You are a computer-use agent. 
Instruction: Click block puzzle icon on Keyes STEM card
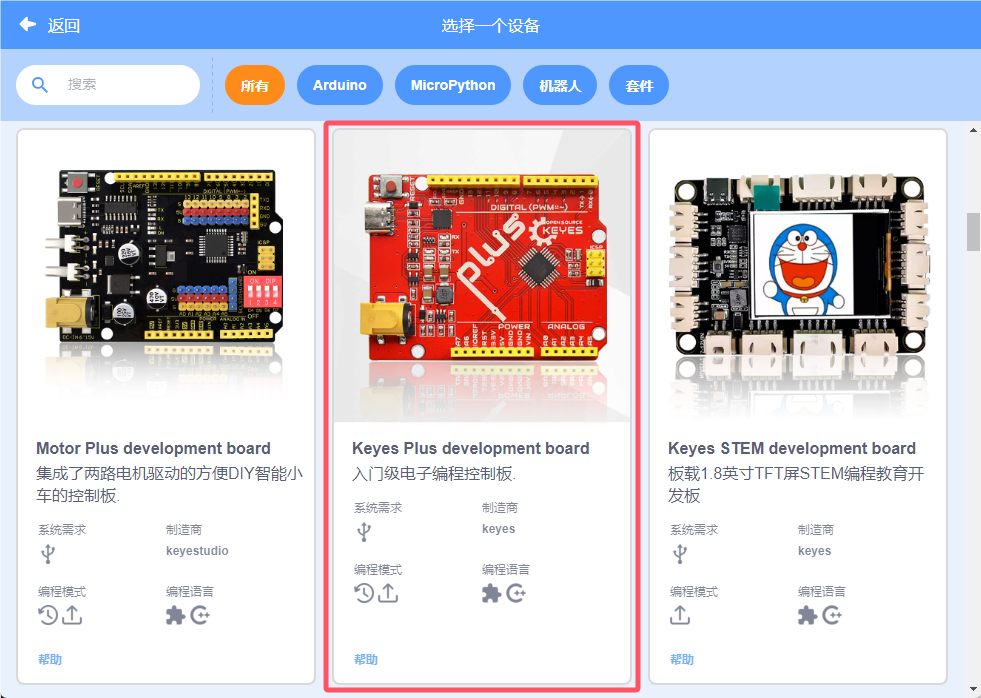(x=808, y=615)
